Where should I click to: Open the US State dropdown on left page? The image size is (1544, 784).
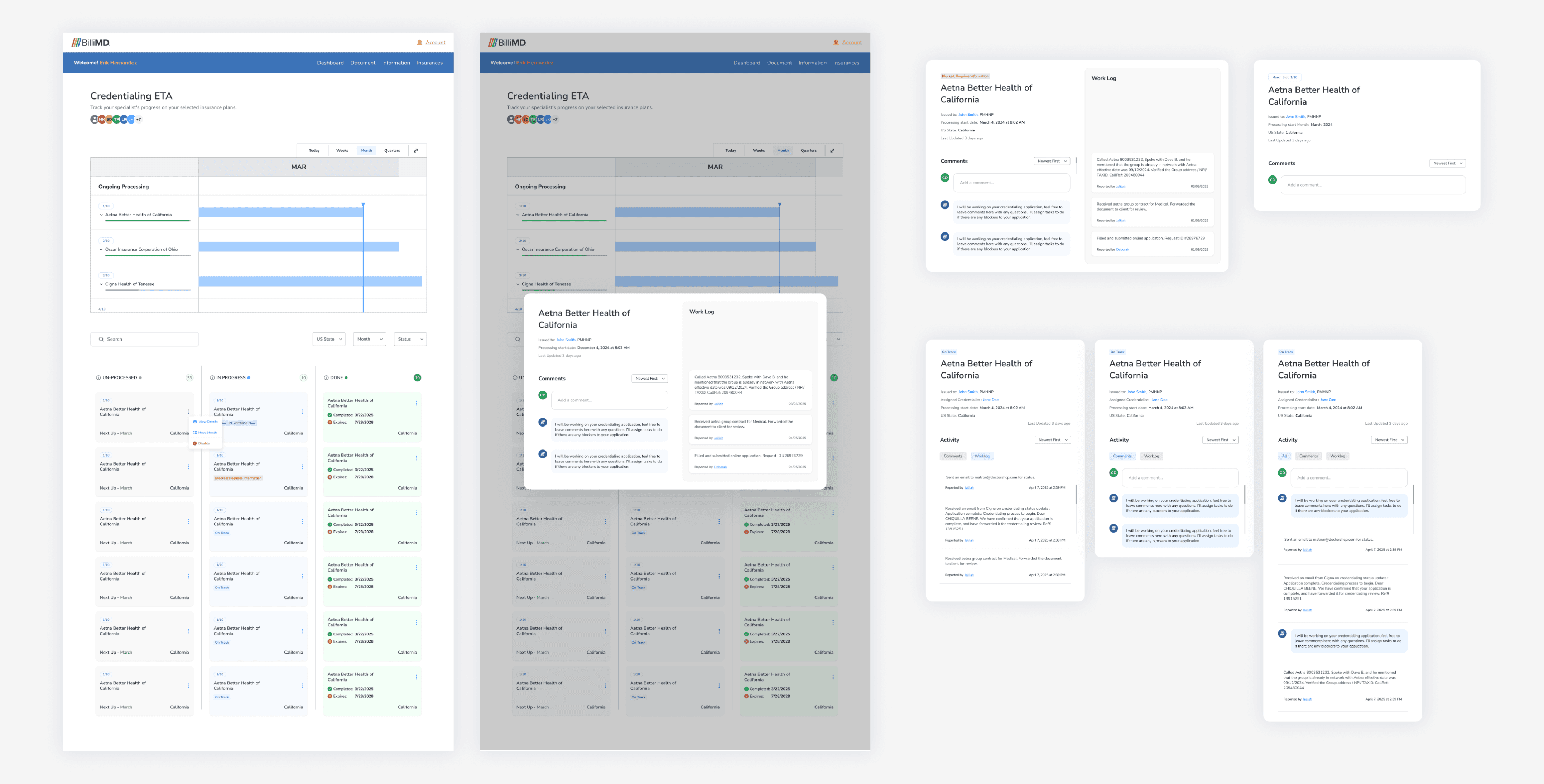point(328,339)
